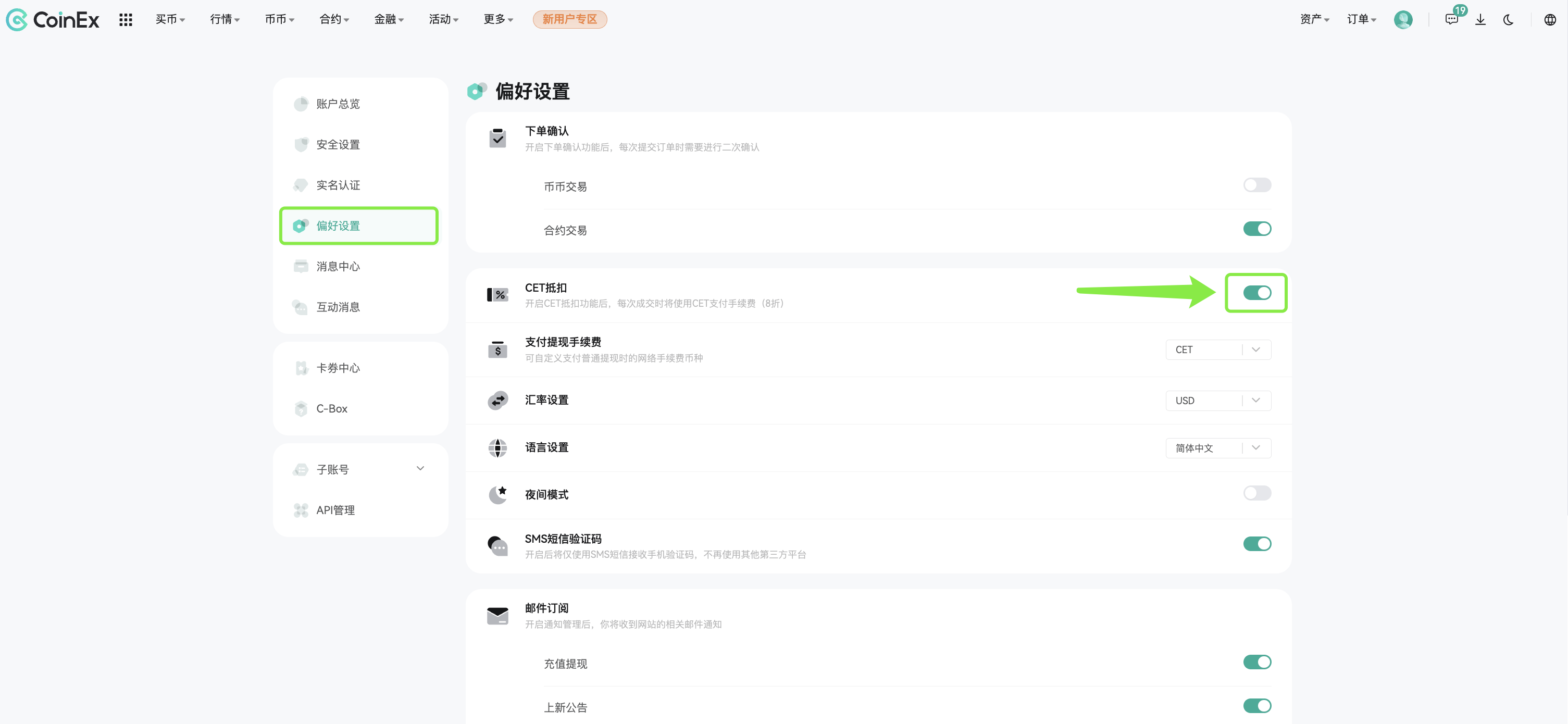Turn on 夜间模式 toggle
1568x724 pixels.
pos(1257,493)
